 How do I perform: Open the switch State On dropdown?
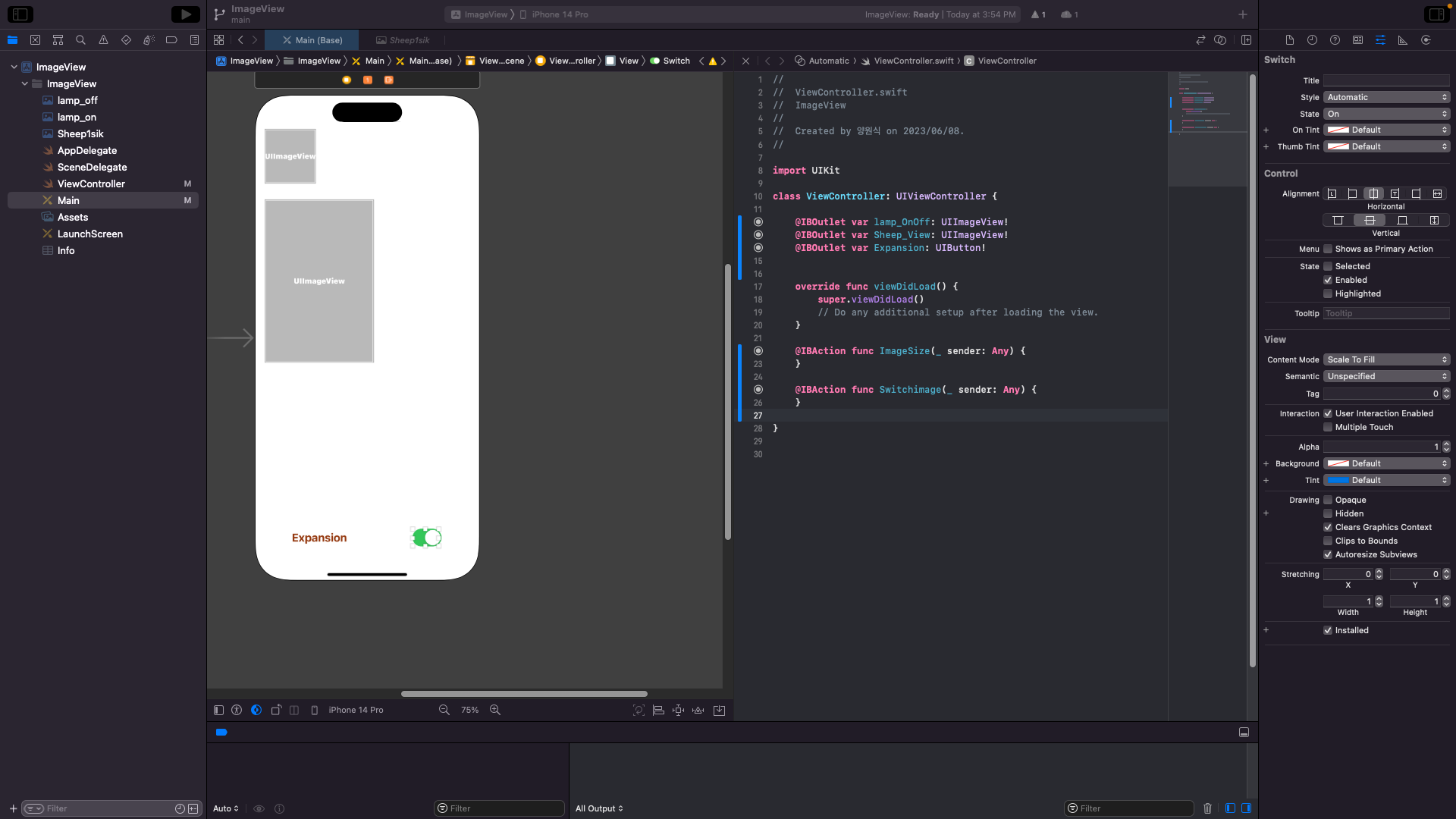click(1386, 115)
